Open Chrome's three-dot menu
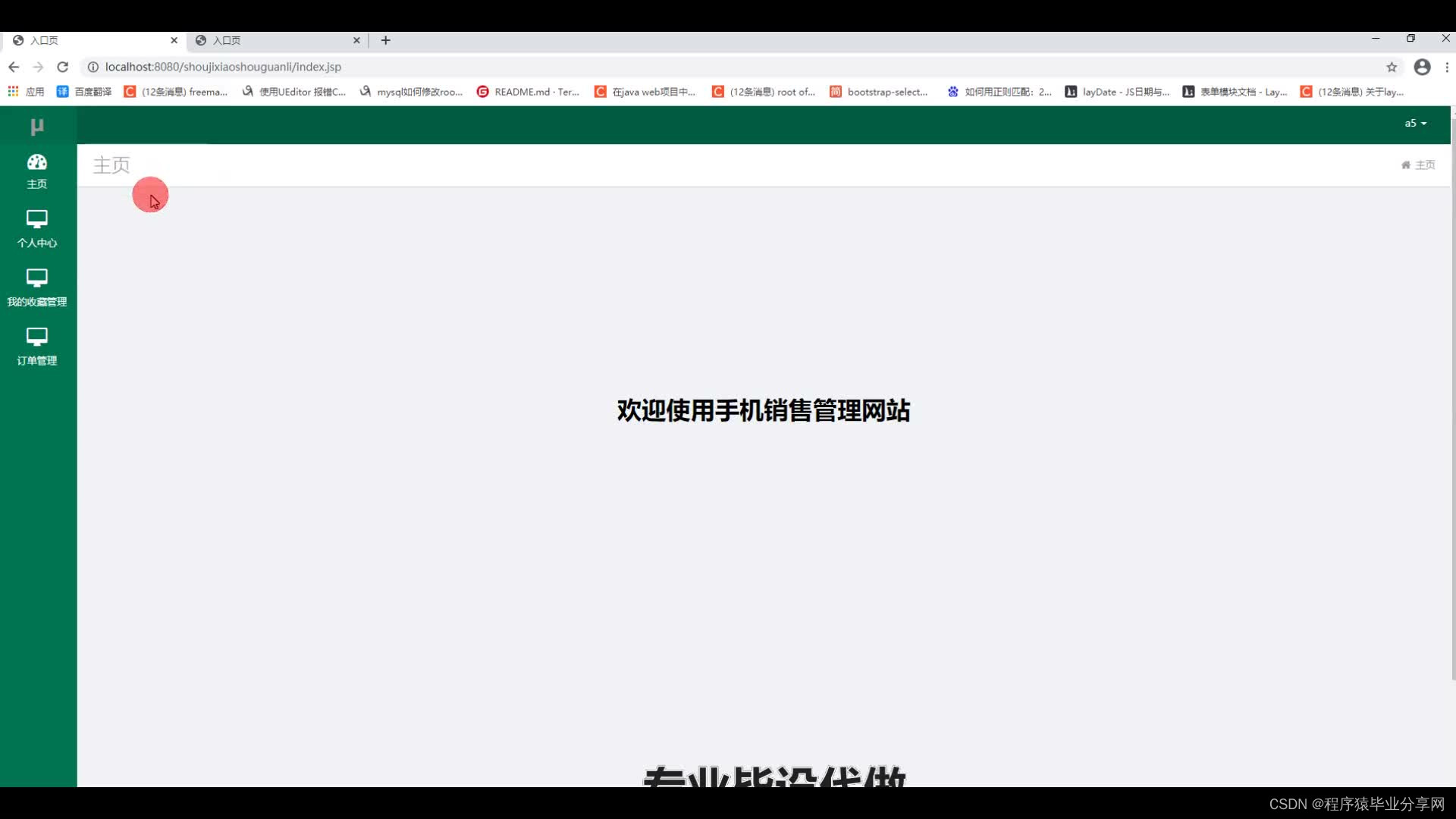 coord(1447,67)
